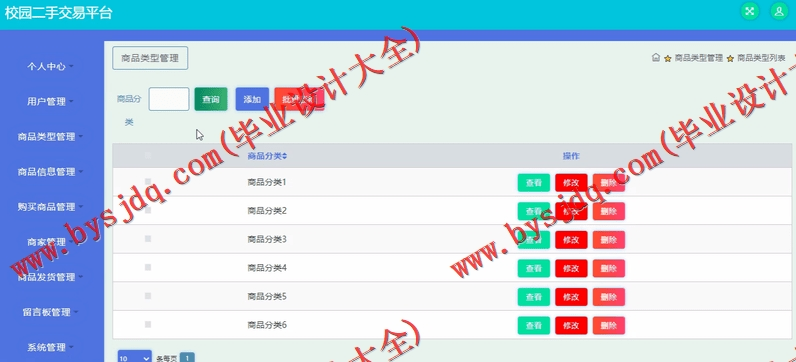
Task: Click 修改 for 商品分类4
Action: pos(571,268)
